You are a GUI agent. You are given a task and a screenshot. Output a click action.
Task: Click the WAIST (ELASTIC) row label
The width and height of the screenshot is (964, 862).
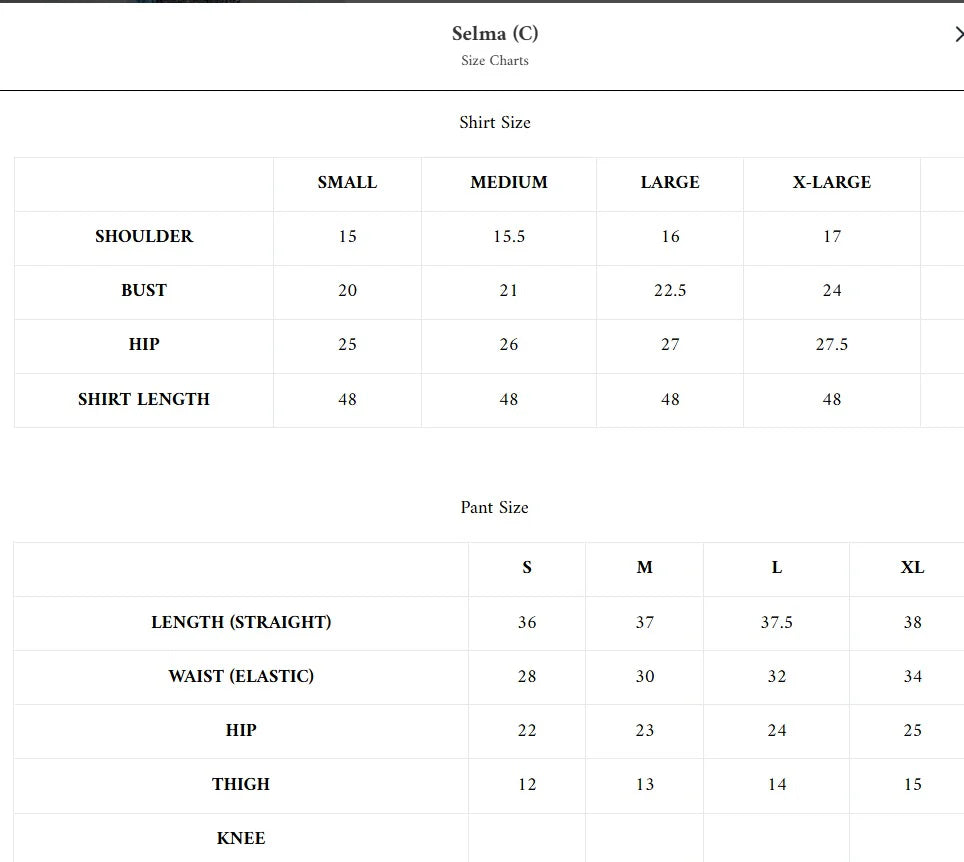241,676
